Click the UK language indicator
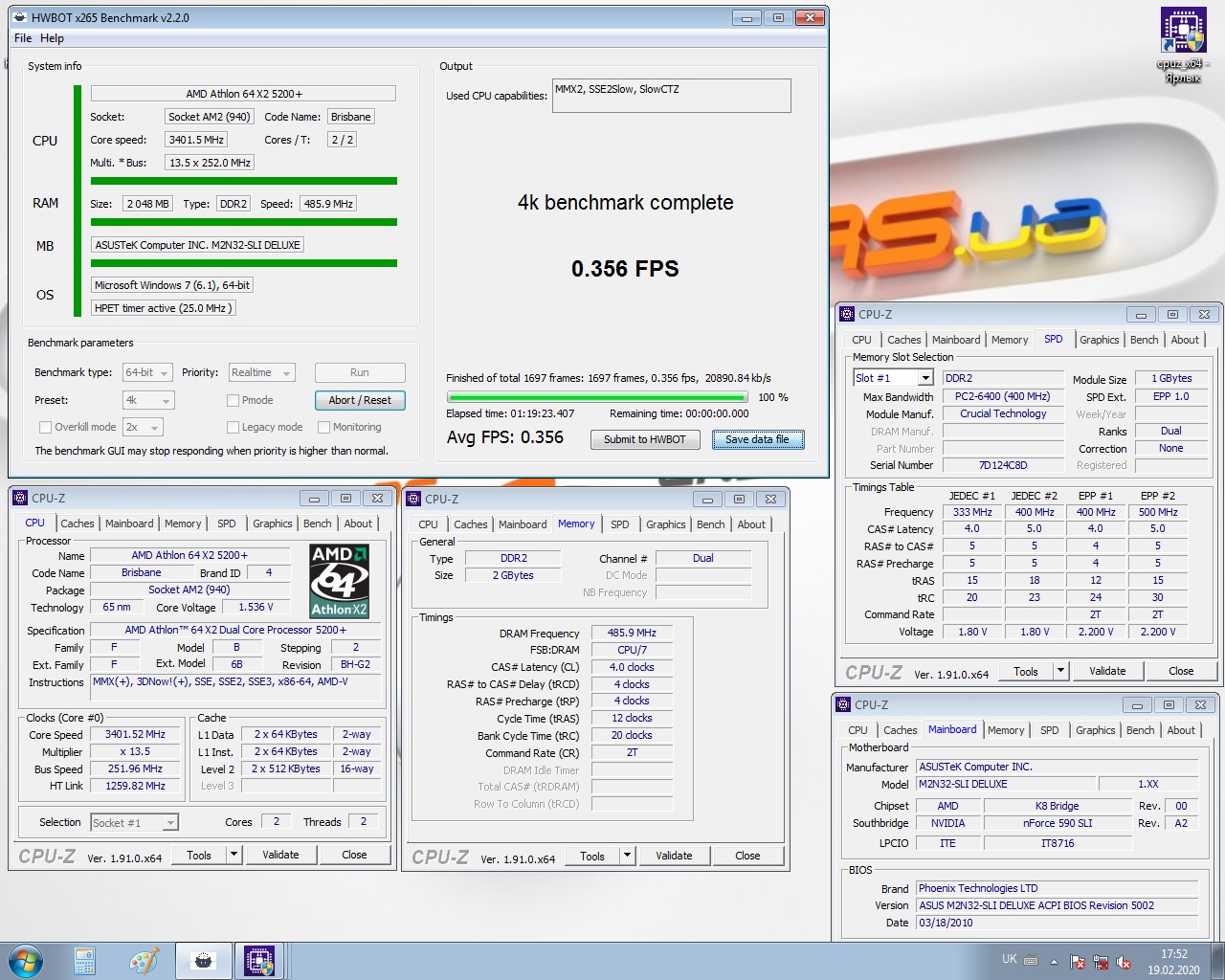This screenshot has height=980, width=1225. (1010, 959)
